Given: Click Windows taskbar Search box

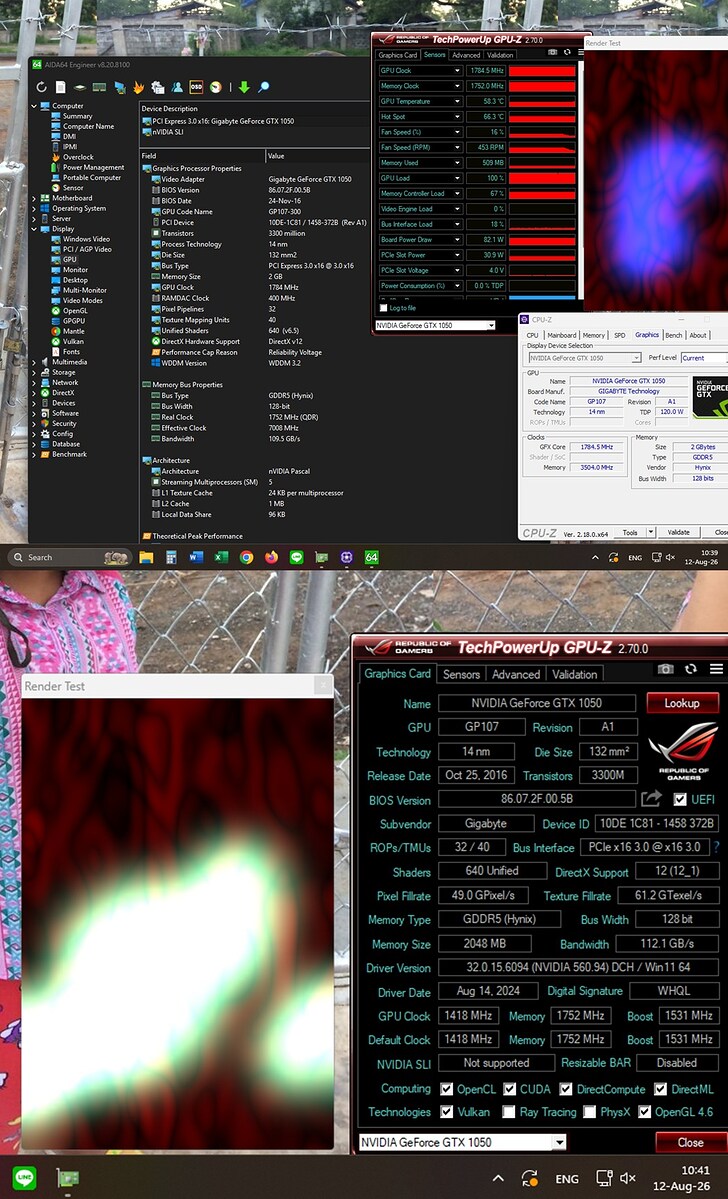Looking at the screenshot, I should coord(70,557).
